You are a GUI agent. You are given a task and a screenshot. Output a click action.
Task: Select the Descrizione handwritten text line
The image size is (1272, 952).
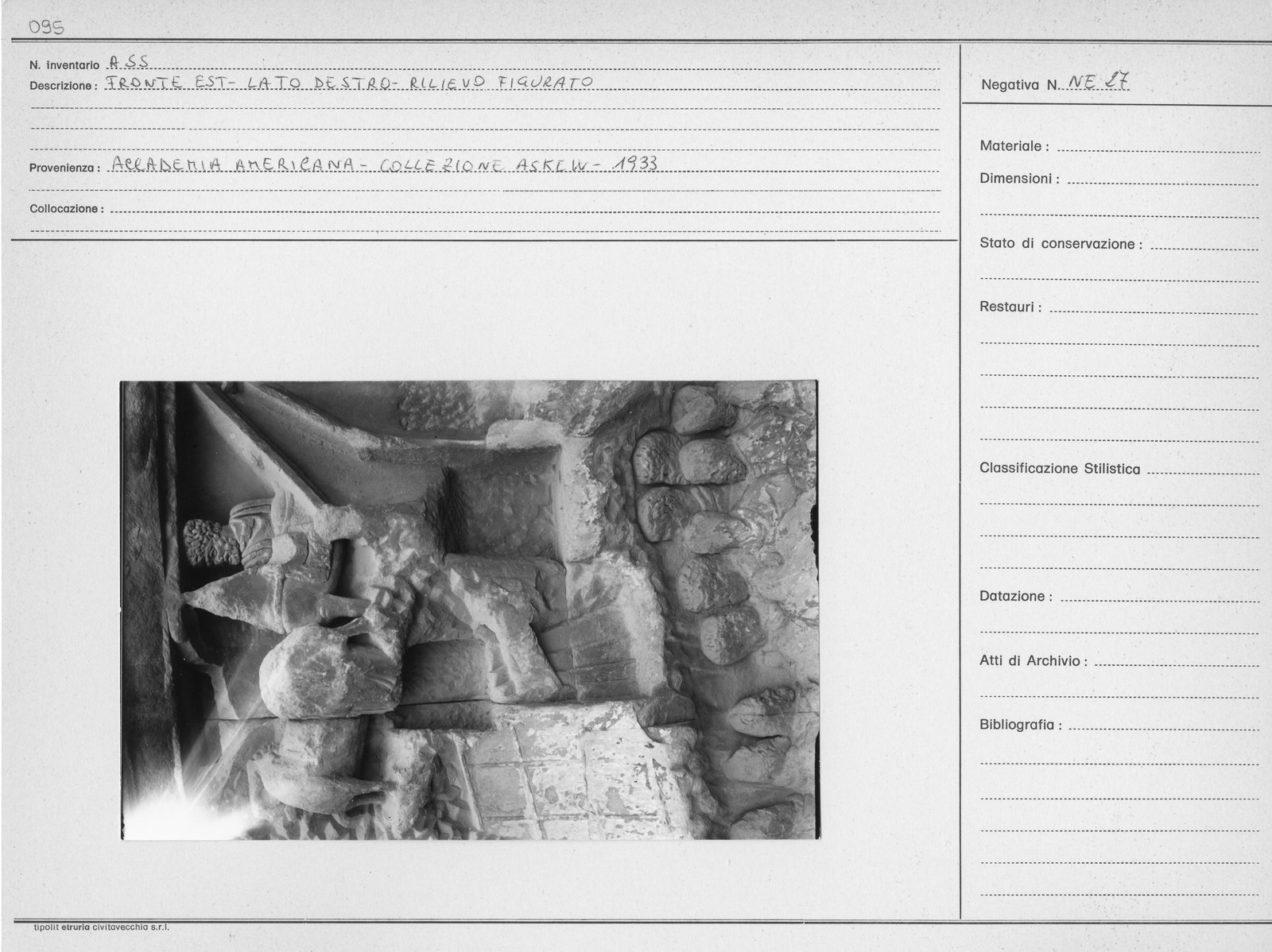coord(349,82)
